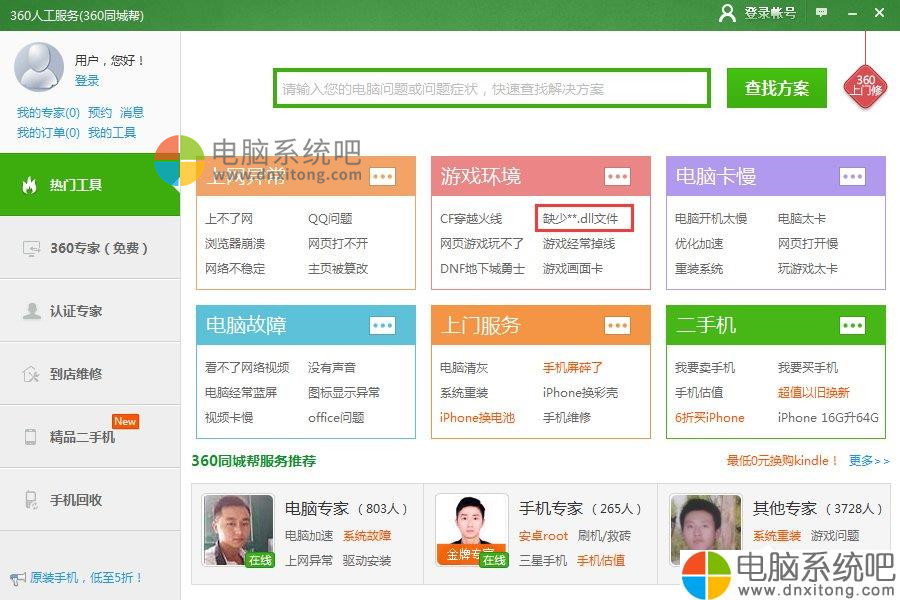This screenshot has height=600, width=900.
Task: Select 看不了网络视频 link
Action: click(x=247, y=367)
